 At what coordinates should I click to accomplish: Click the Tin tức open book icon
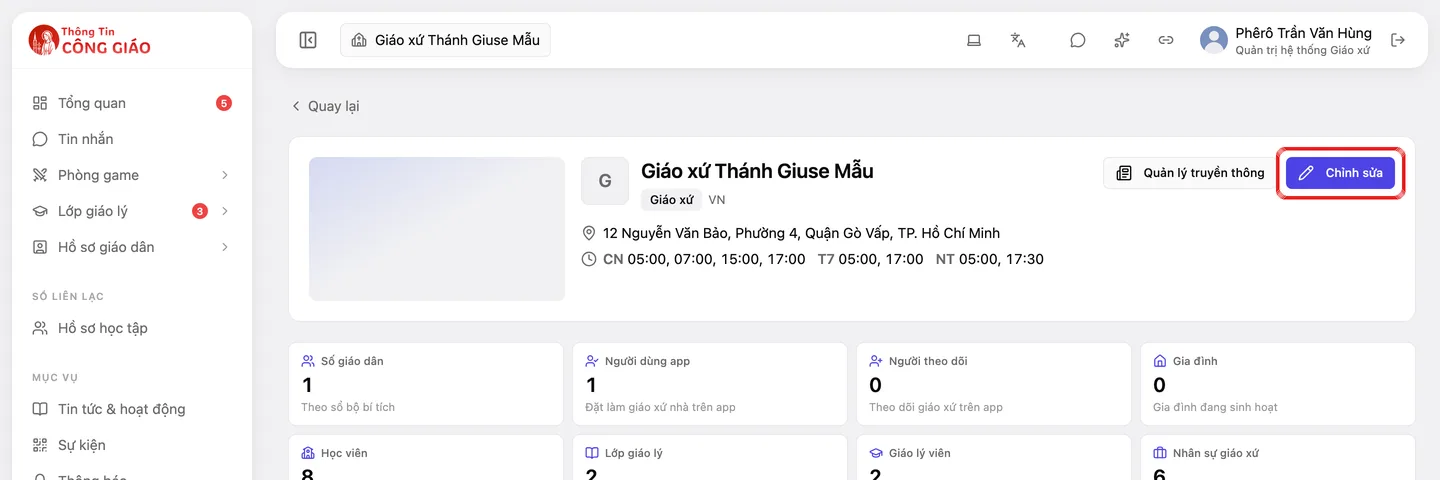(40, 409)
